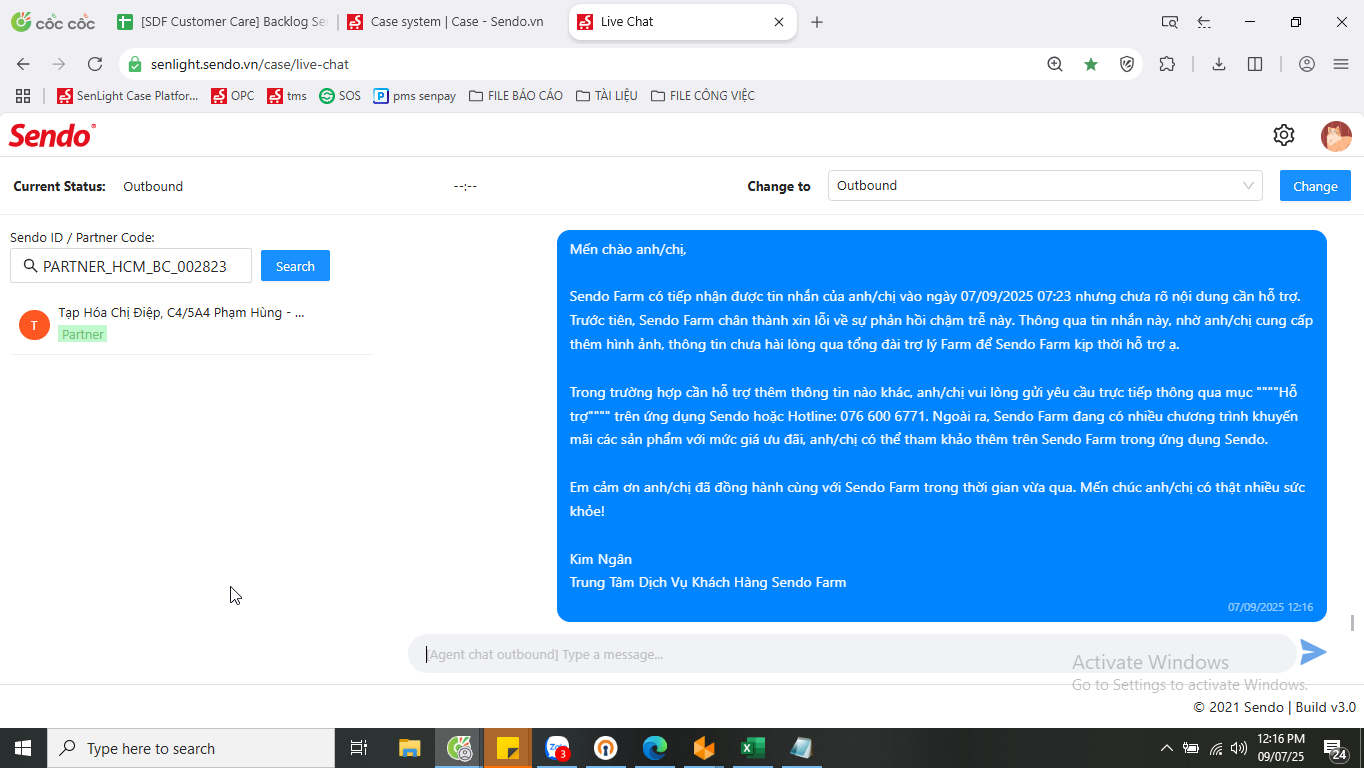This screenshot has height=768, width=1364.
Task: Click the blue Change button
Action: 1315,186
